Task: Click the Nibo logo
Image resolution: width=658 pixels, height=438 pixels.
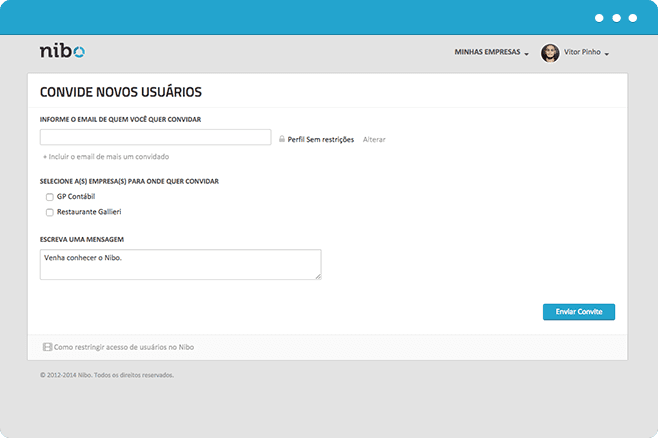Action: click(62, 51)
